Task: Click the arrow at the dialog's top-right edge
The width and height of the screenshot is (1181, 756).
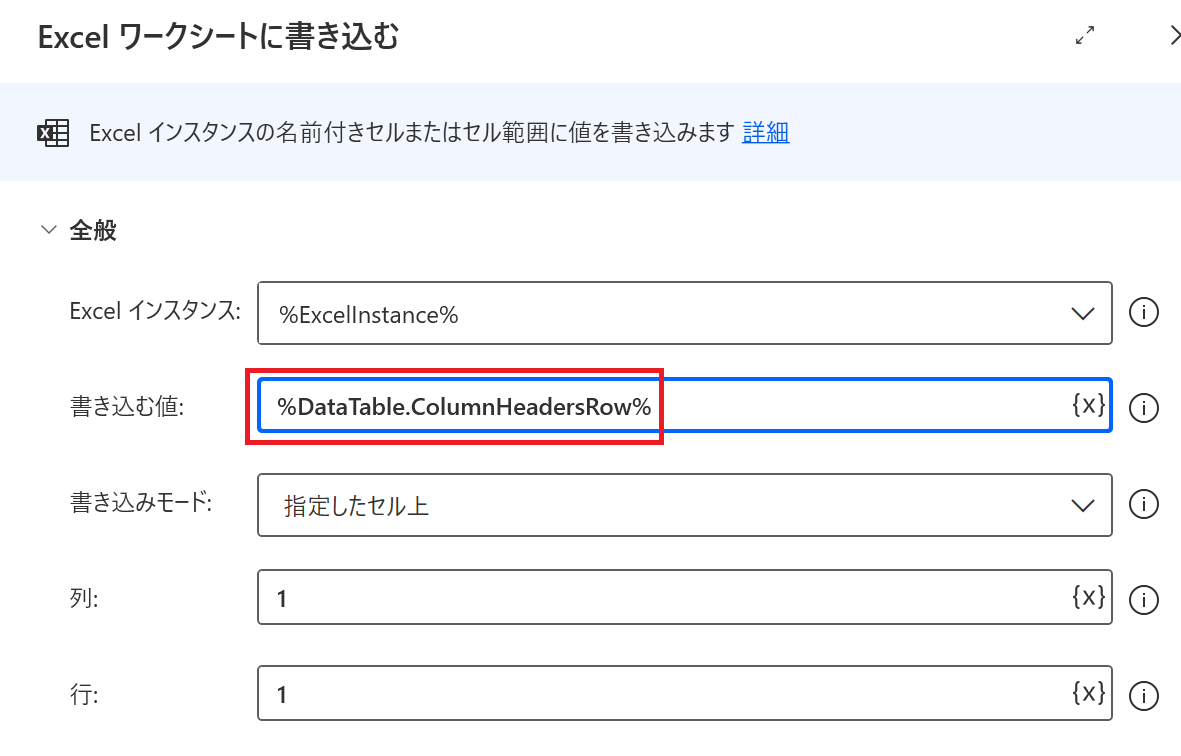Action: point(1174,36)
